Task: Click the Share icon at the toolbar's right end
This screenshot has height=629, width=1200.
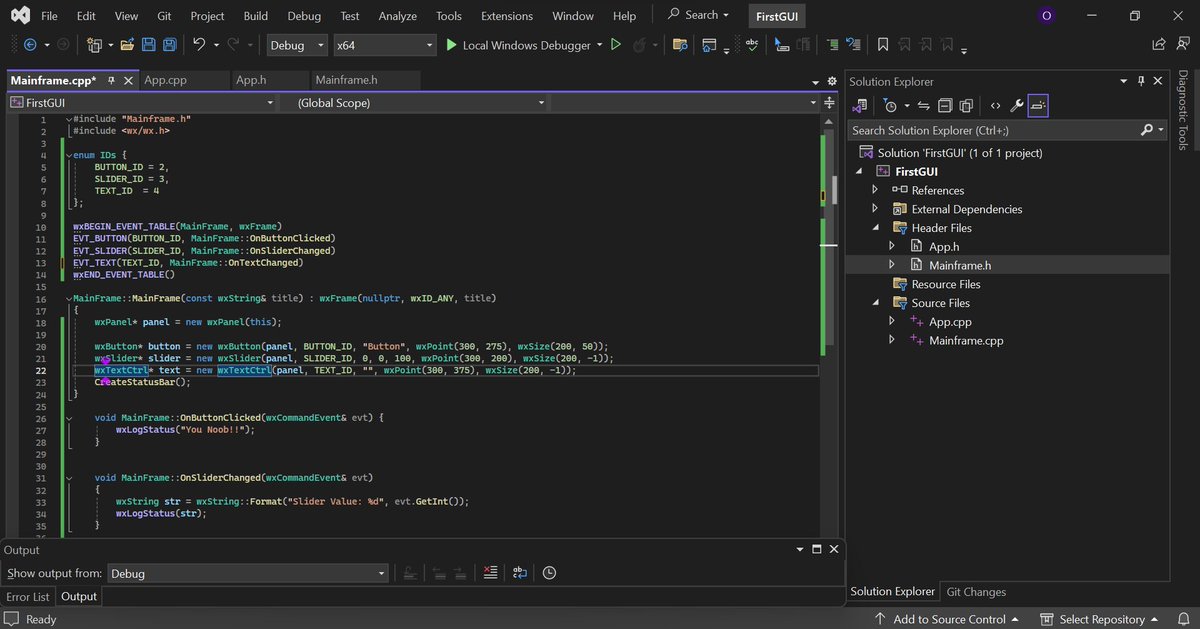Action: pyautogui.click(x=1158, y=45)
